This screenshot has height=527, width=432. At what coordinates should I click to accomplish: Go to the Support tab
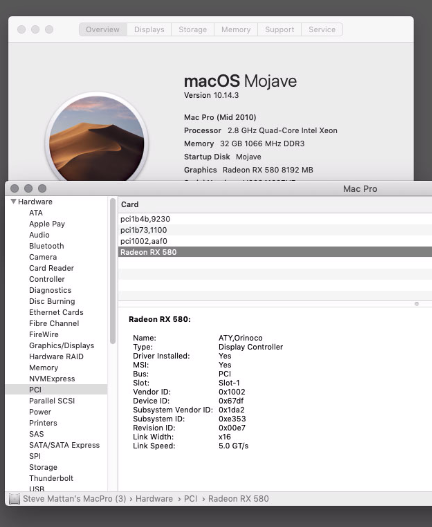coord(279,30)
